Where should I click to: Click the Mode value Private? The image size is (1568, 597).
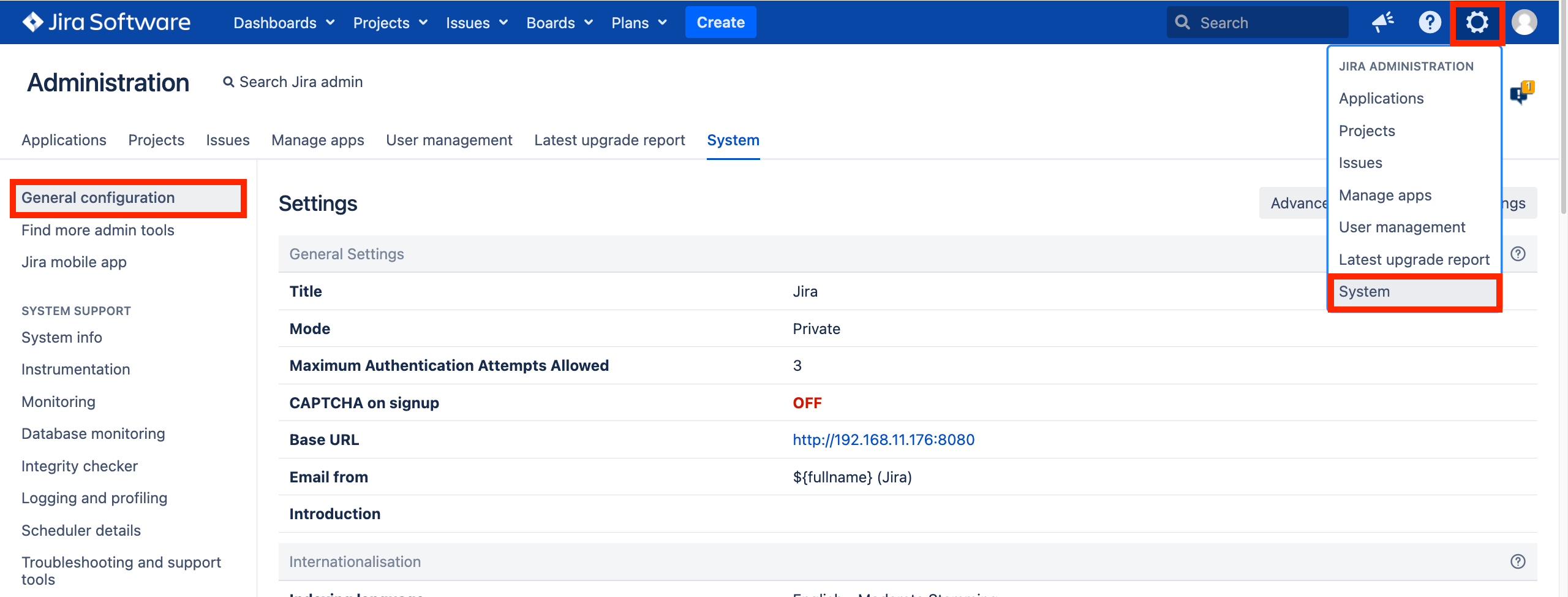[816, 329]
